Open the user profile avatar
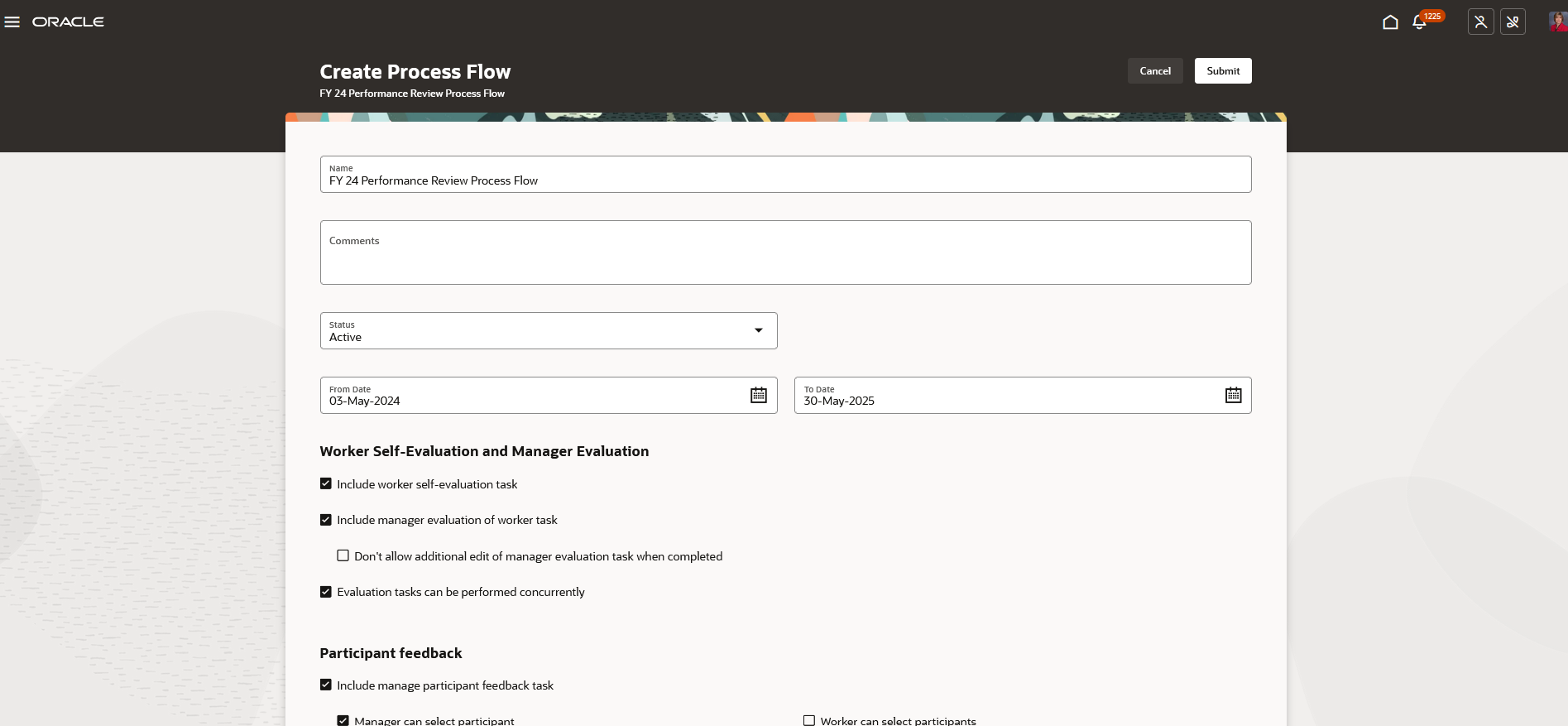The height and width of the screenshot is (726, 1568). coord(1558,22)
